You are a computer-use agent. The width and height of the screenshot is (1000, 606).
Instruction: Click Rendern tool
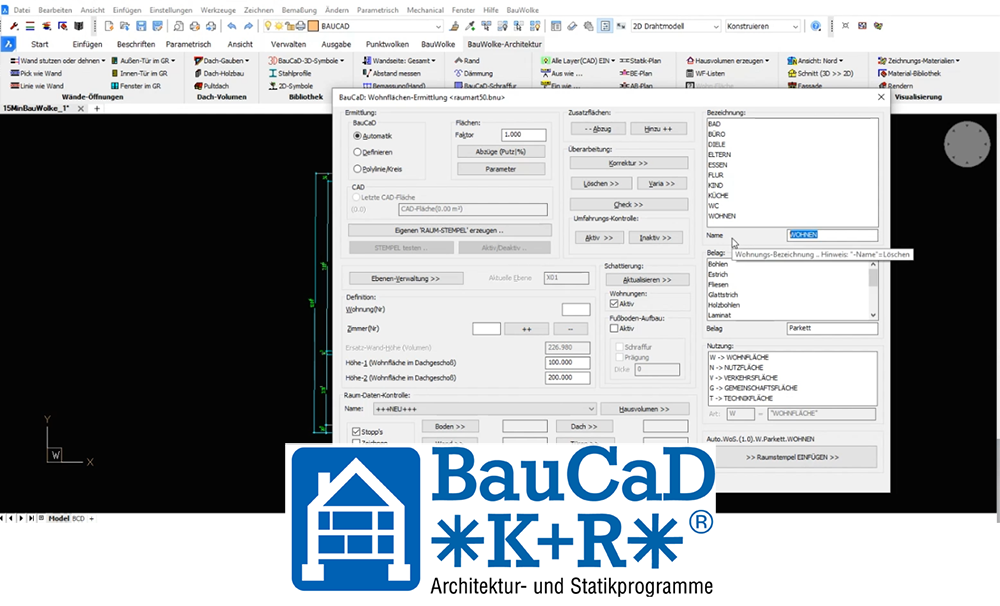pos(895,85)
